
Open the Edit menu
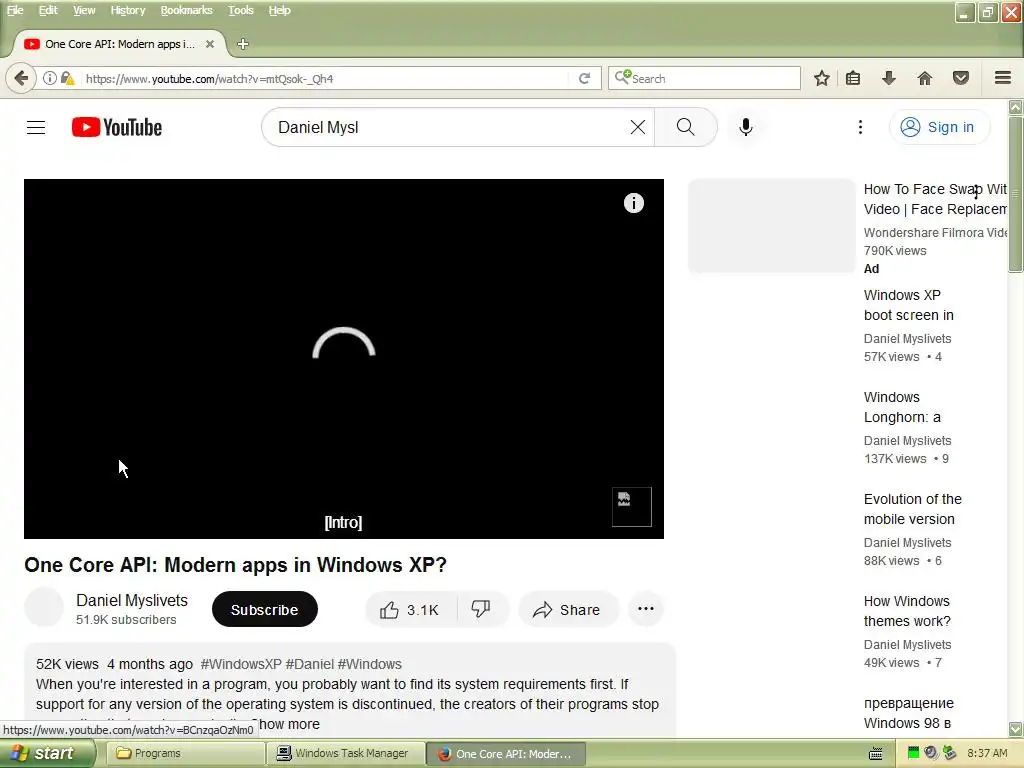(48, 10)
